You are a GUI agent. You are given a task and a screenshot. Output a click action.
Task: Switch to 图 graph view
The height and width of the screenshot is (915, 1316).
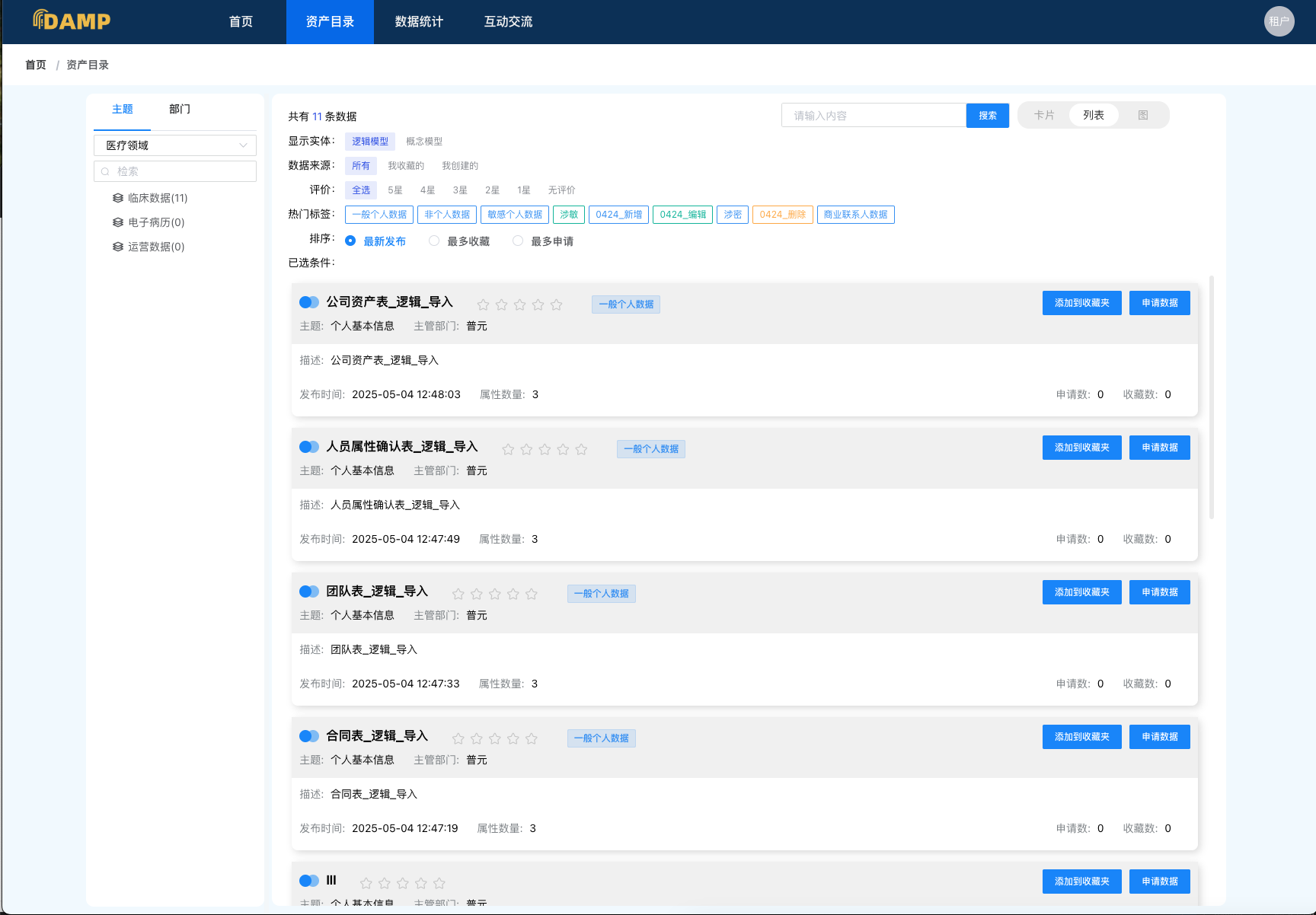click(1142, 115)
